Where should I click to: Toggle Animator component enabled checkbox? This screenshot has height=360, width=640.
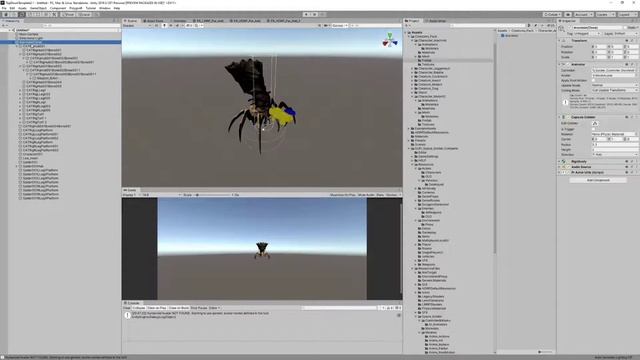click(x=568, y=64)
